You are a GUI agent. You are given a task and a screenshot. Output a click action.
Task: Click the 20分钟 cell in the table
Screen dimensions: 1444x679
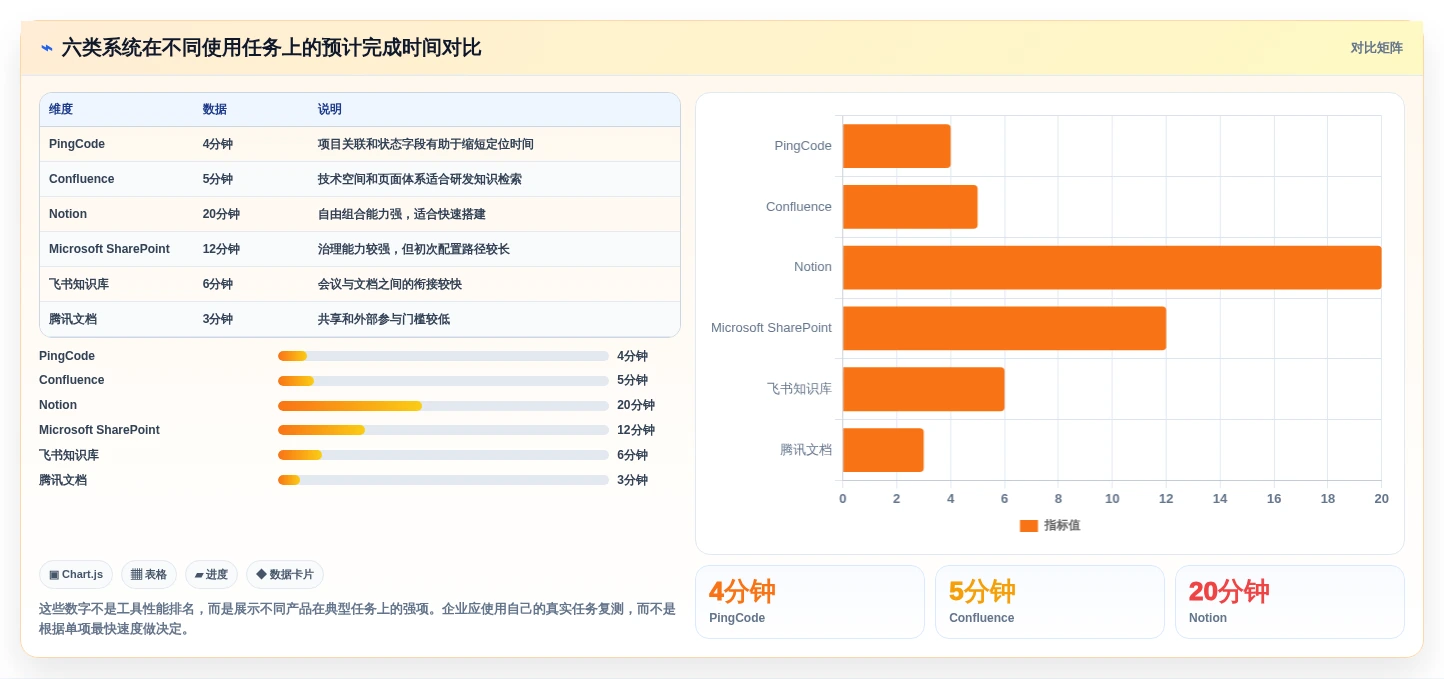tap(221, 214)
